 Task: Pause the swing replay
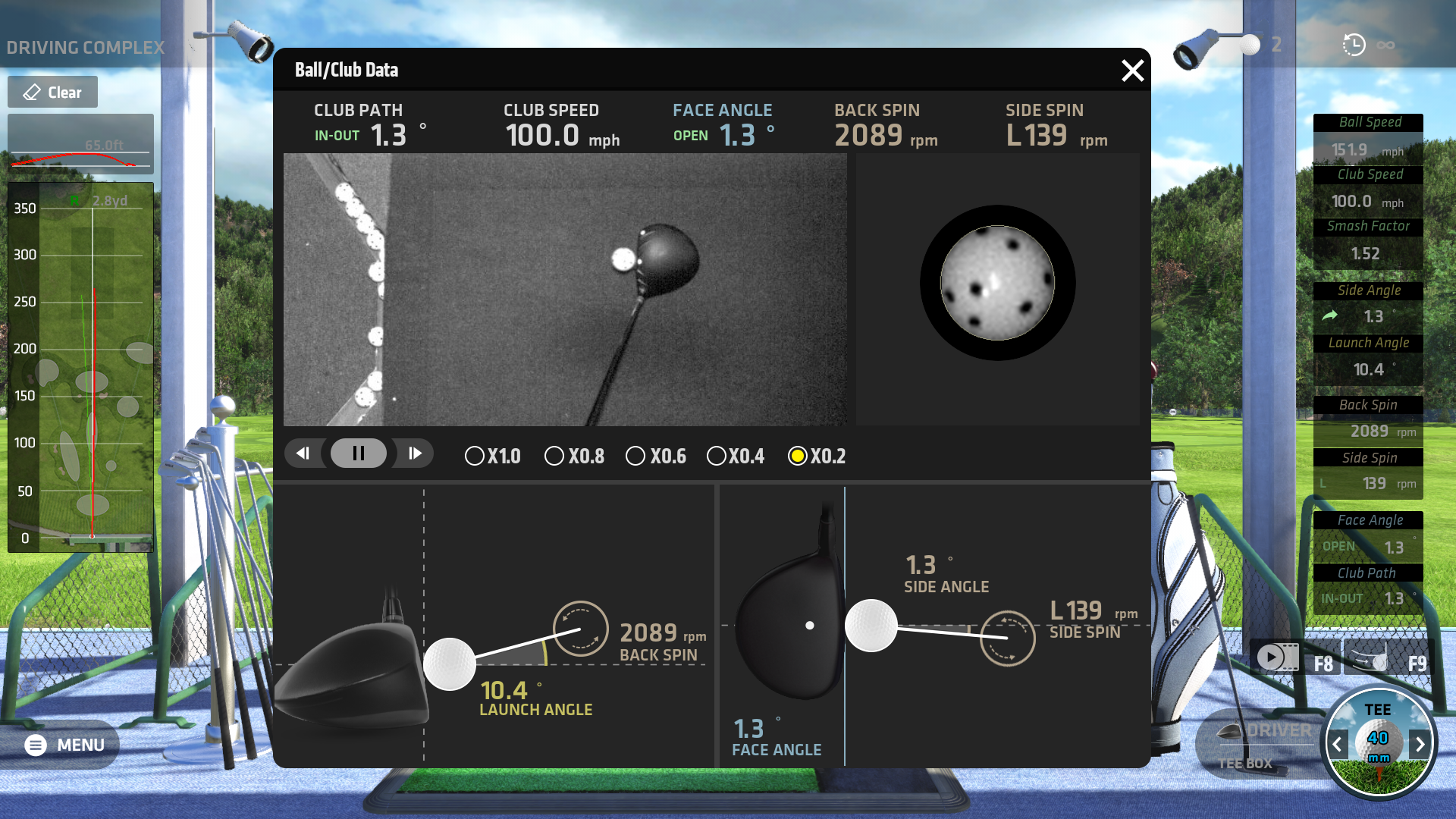(359, 453)
